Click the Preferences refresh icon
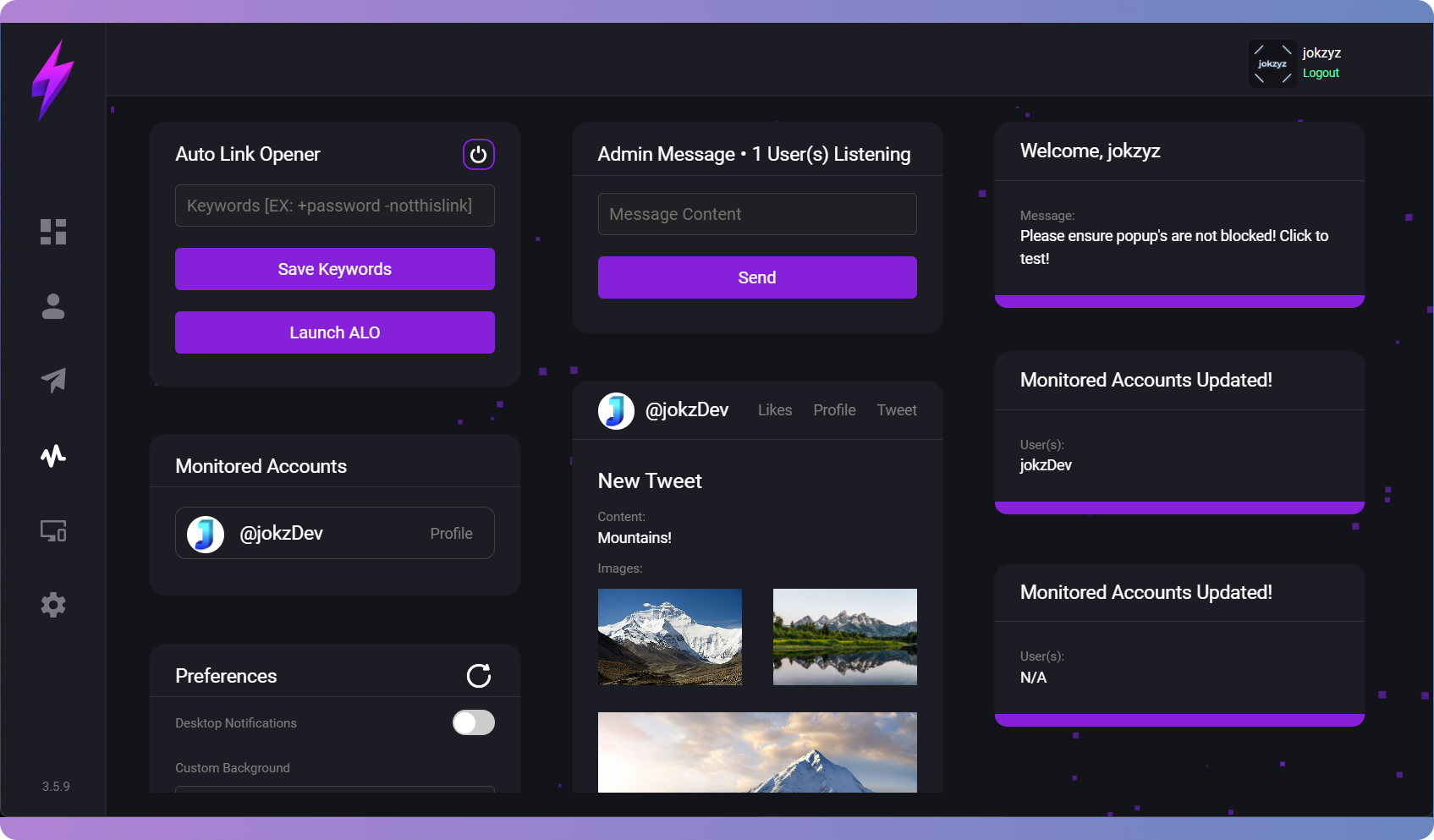This screenshot has width=1434, height=840. click(x=478, y=676)
